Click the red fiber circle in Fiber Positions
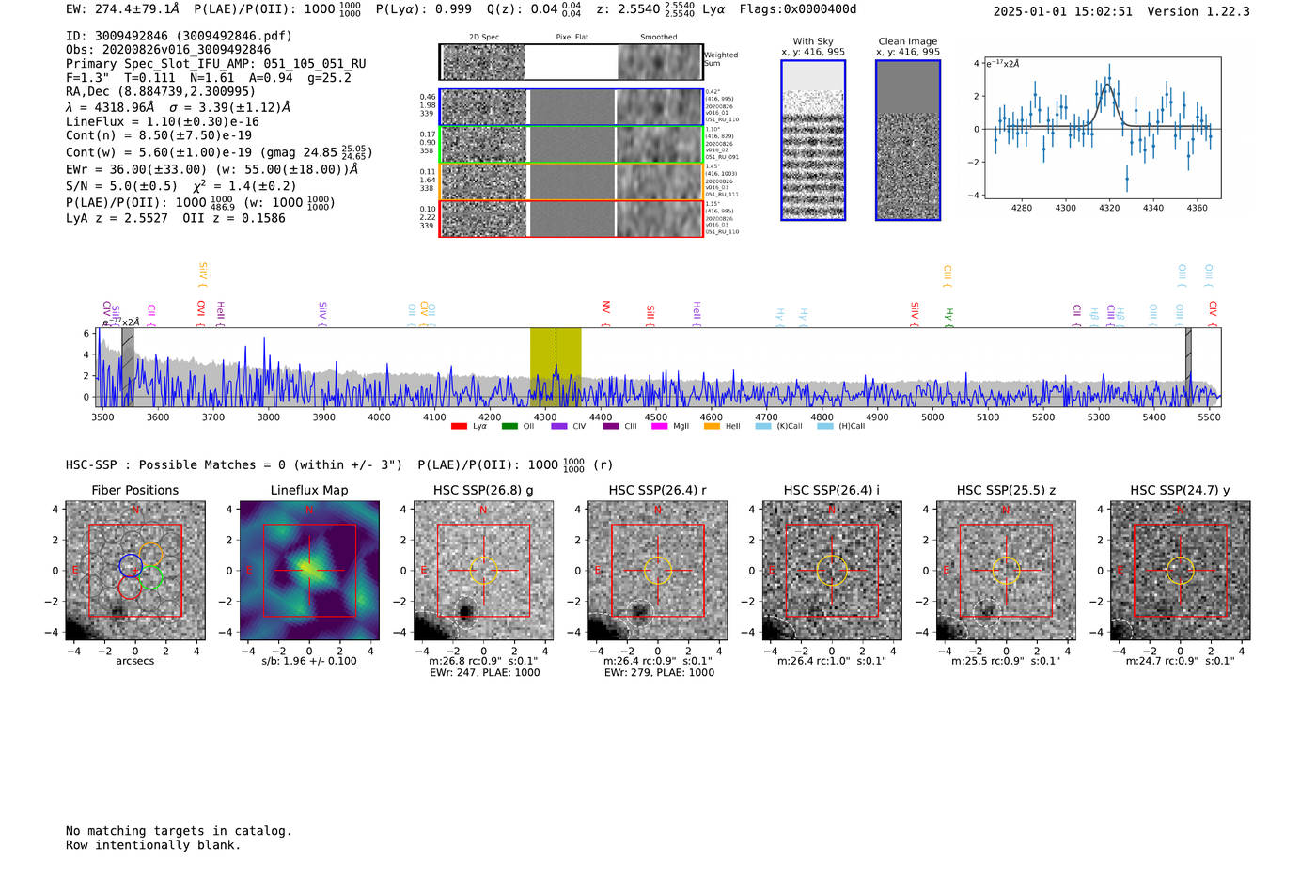The width and height of the screenshot is (1316, 896). click(x=130, y=588)
